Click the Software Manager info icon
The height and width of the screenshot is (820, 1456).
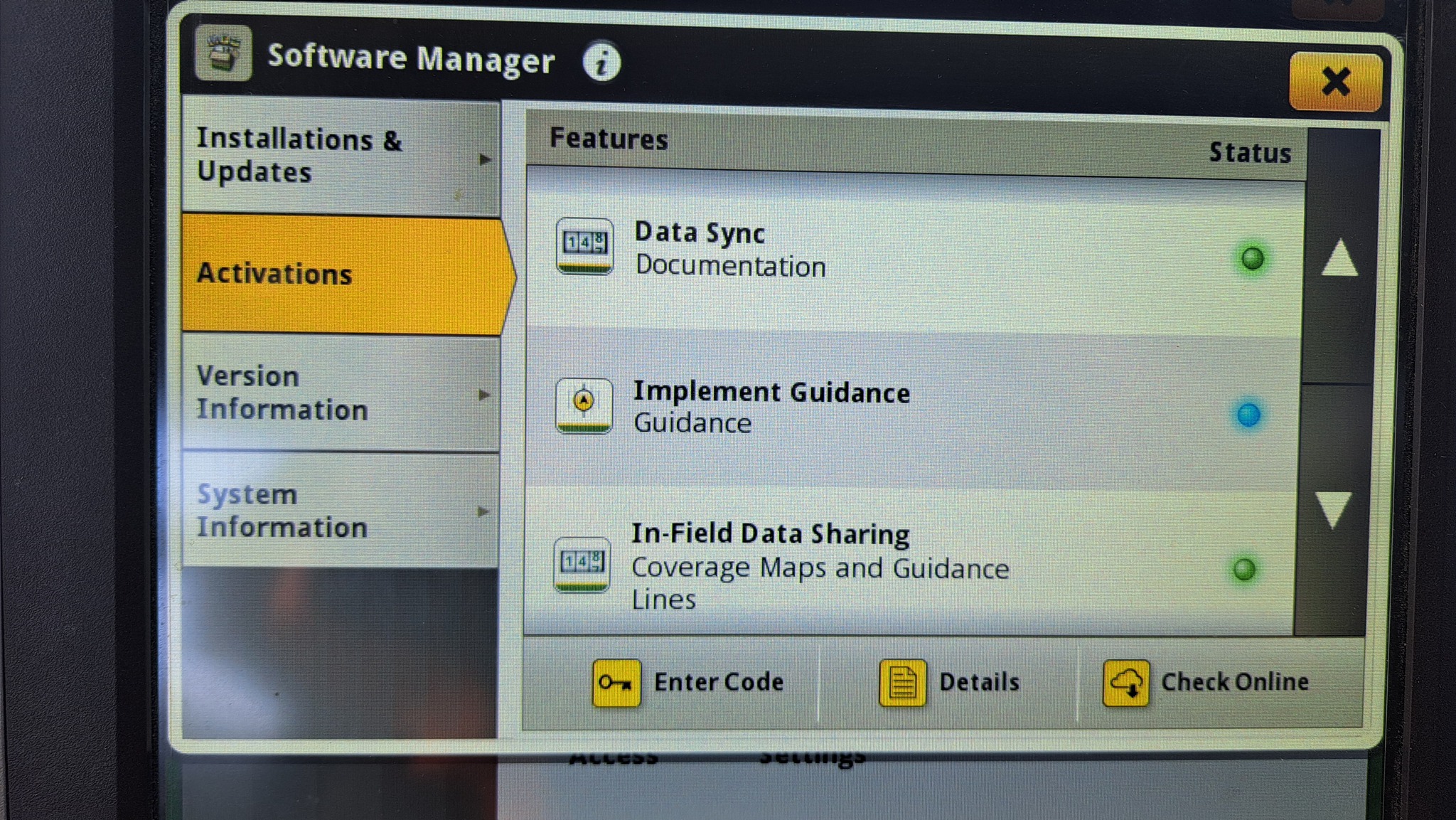tap(601, 62)
